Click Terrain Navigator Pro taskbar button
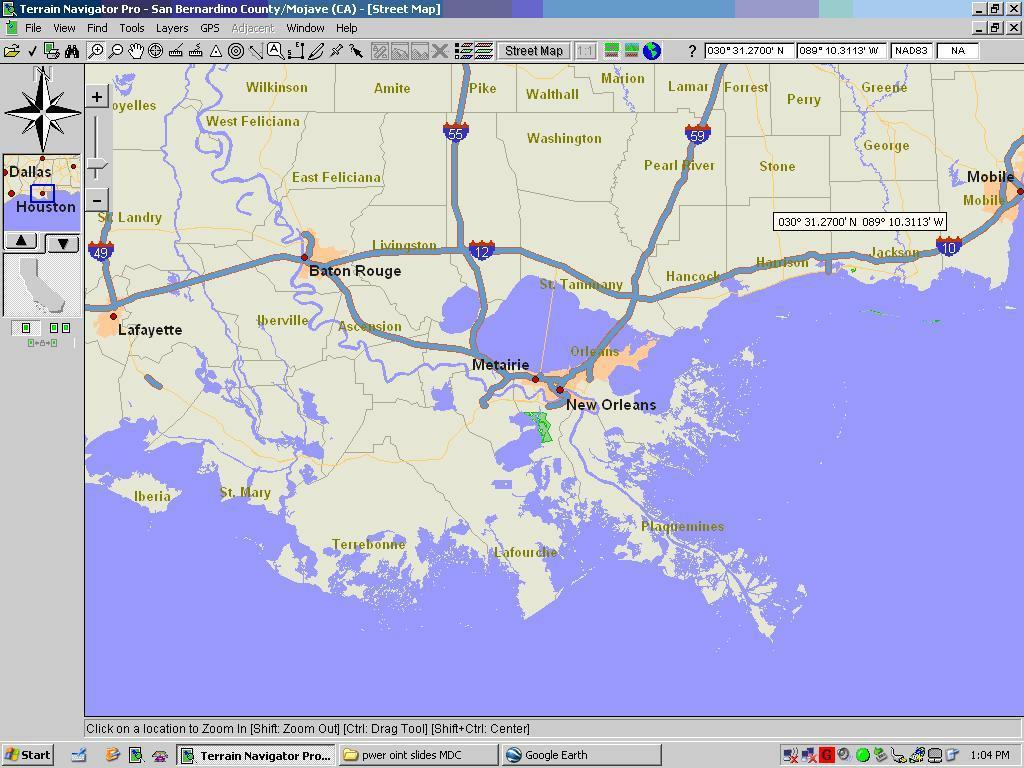The width and height of the screenshot is (1024, 768). tap(257, 755)
